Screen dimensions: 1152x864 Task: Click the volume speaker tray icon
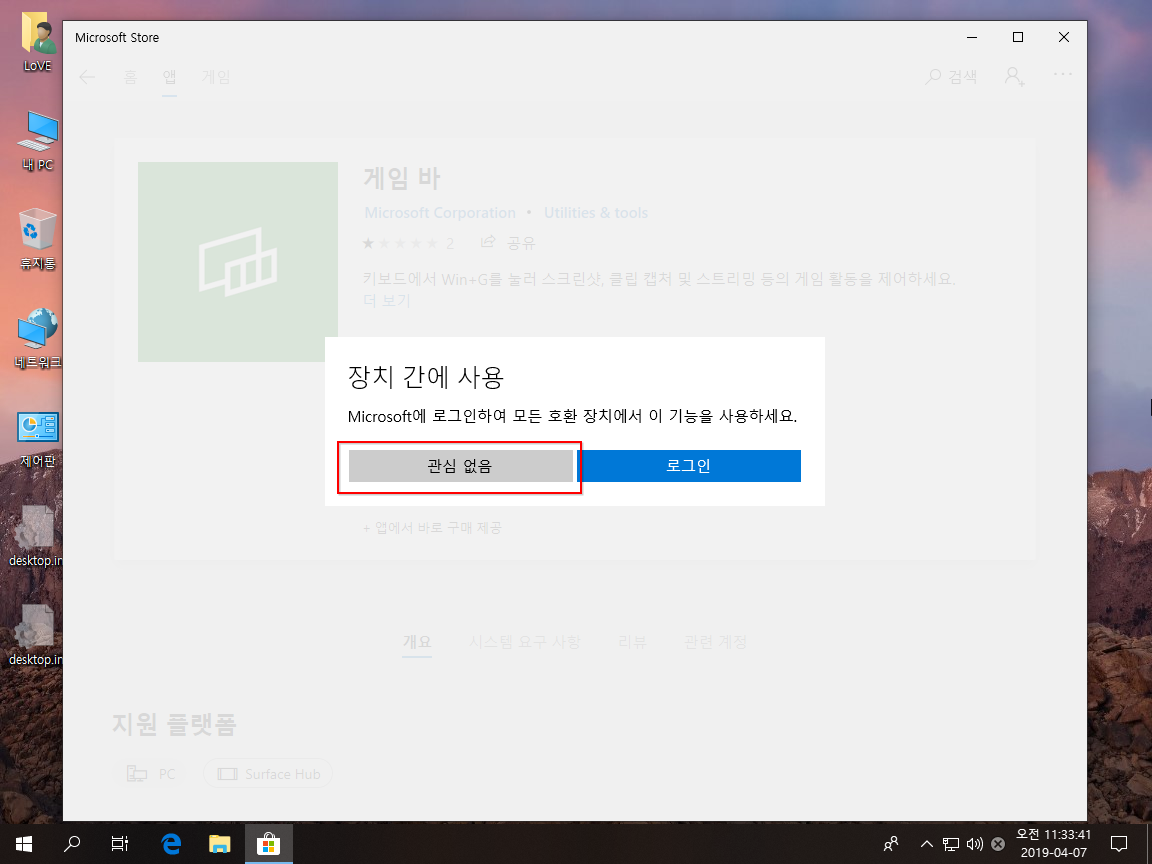tap(975, 844)
